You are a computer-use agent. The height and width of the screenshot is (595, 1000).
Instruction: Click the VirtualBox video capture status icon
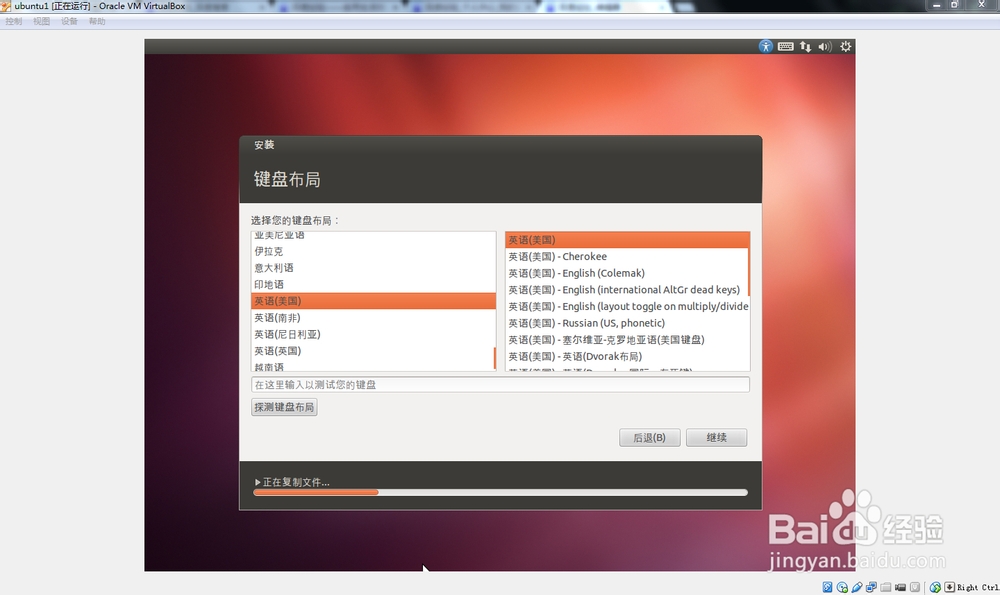901,587
